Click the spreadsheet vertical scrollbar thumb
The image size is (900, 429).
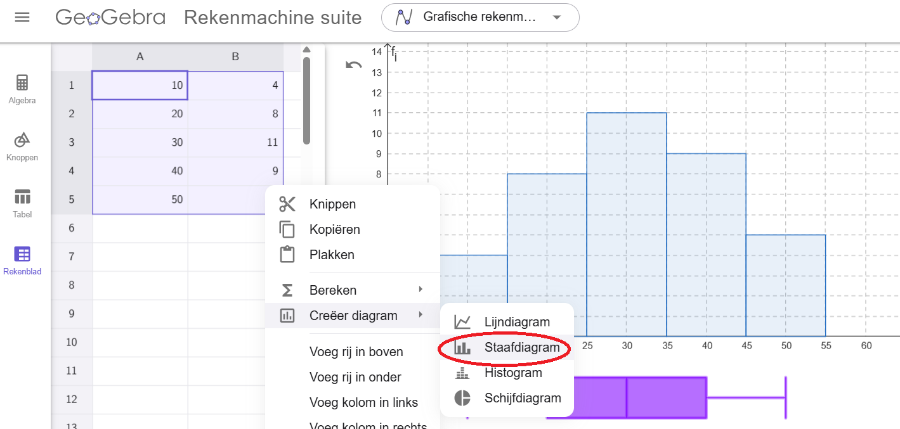[307, 101]
